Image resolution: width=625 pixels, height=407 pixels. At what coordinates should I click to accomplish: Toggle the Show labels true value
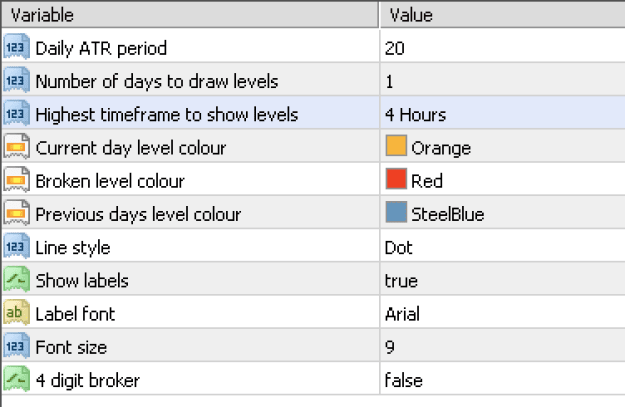[x=401, y=281]
